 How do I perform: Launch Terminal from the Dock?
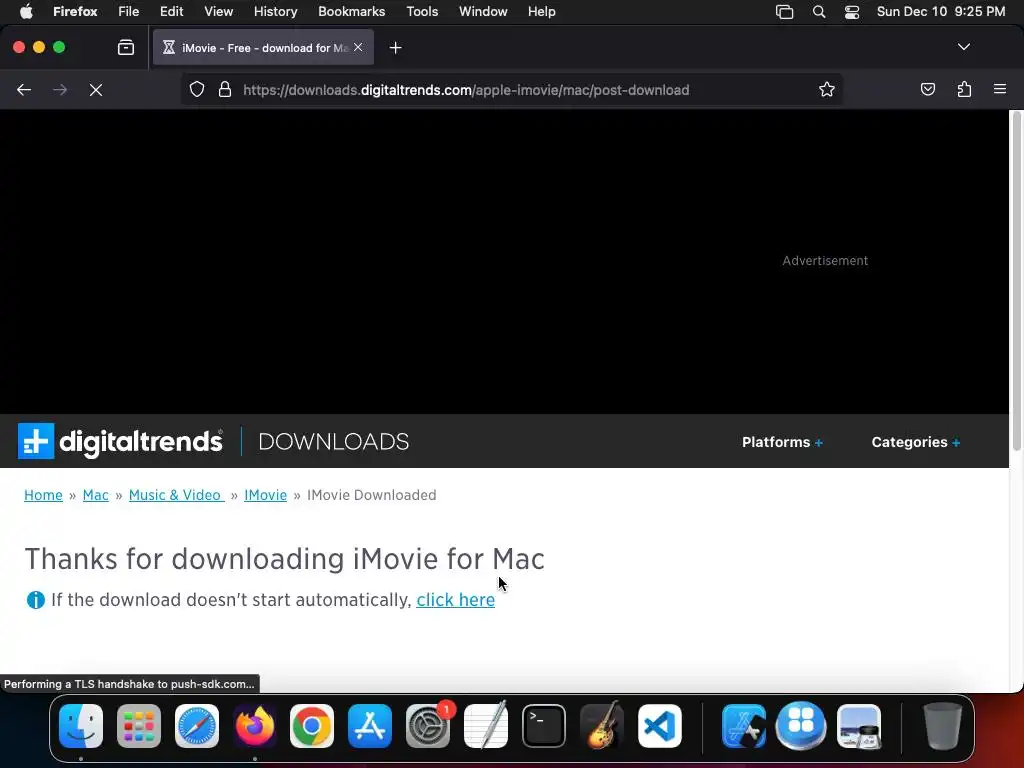coord(543,726)
